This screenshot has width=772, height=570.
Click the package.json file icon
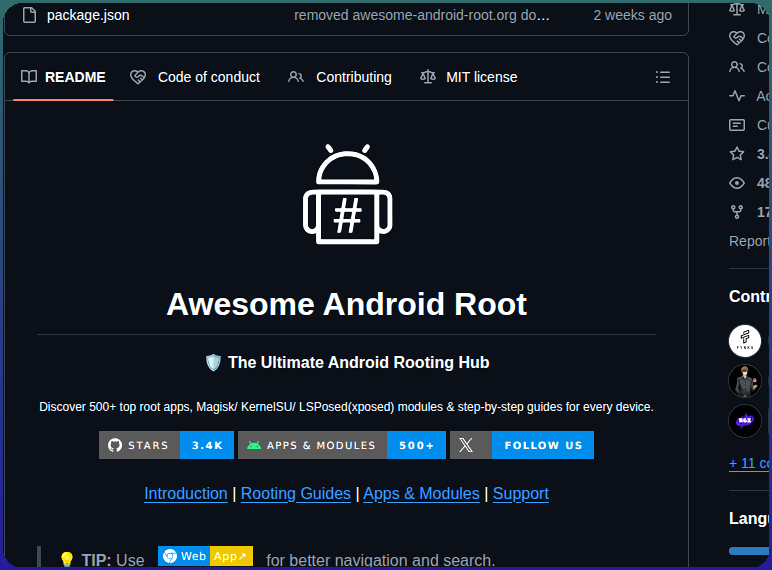click(30, 15)
